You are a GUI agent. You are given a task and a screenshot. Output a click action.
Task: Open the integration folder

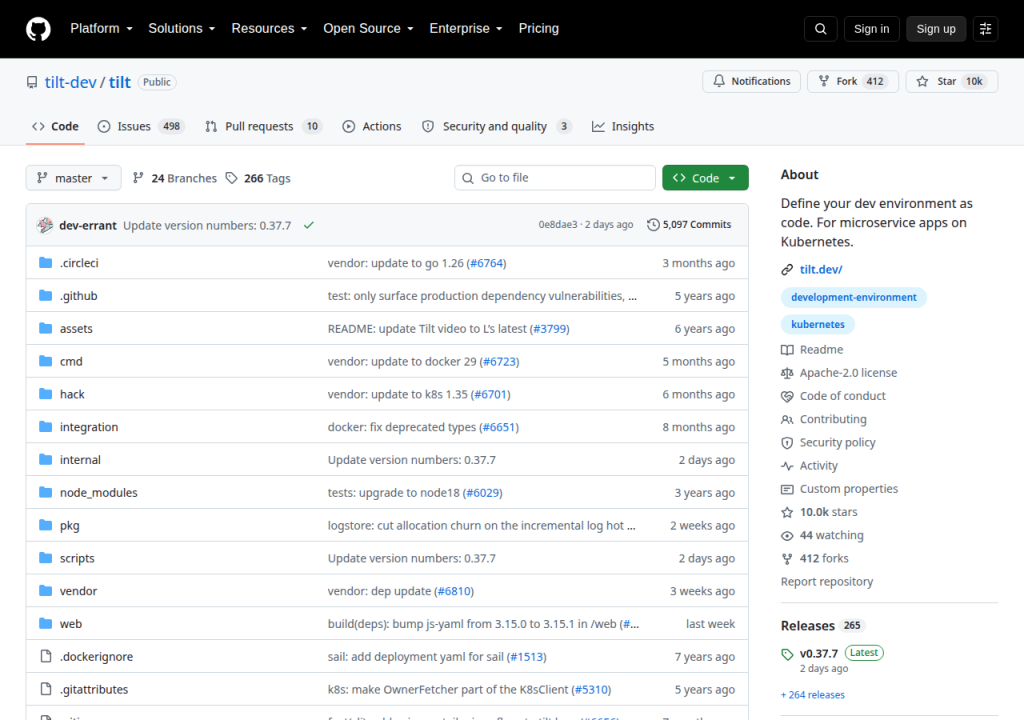click(89, 427)
